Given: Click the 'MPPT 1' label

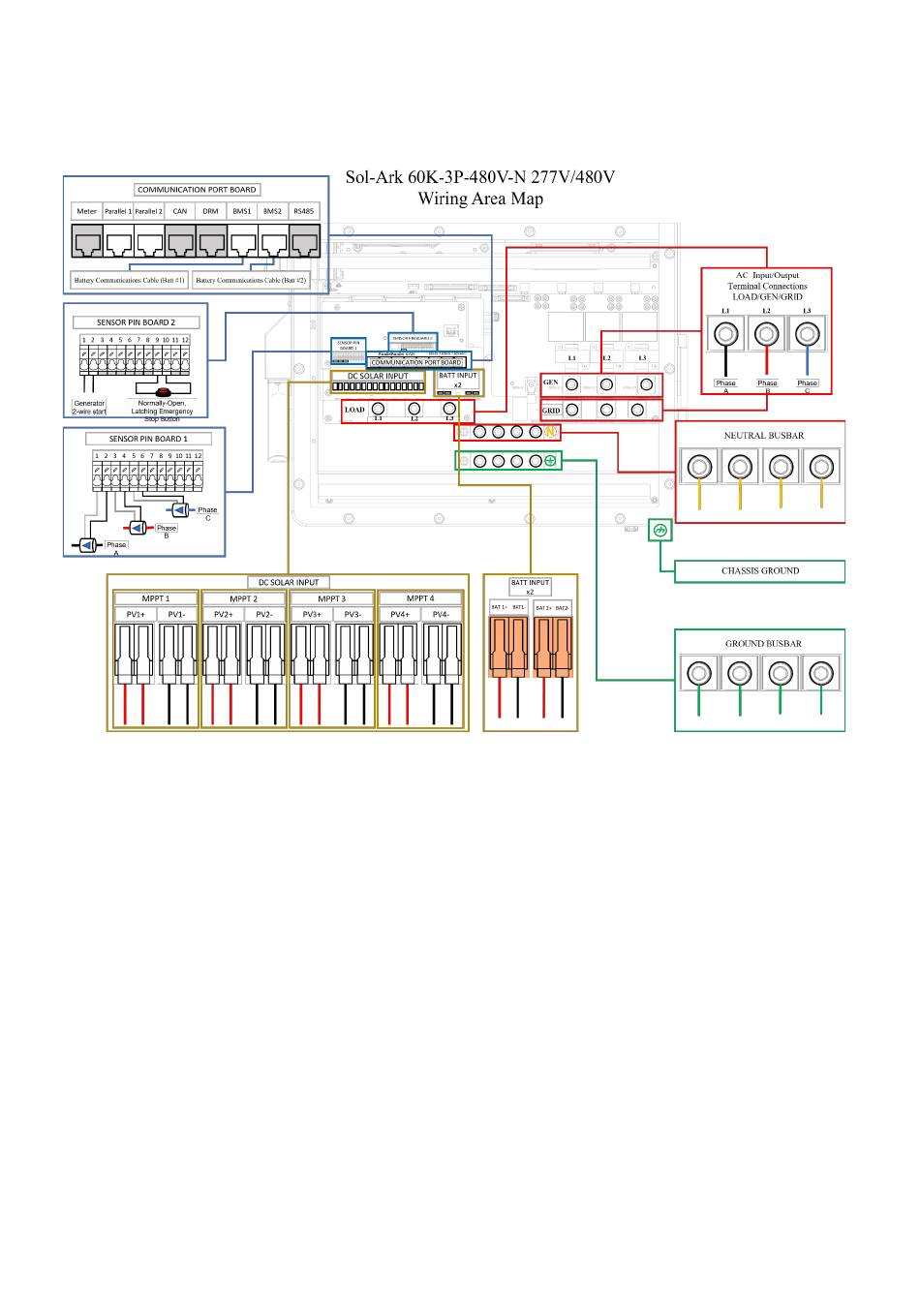Looking at the screenshot, I should coord(155,598).
